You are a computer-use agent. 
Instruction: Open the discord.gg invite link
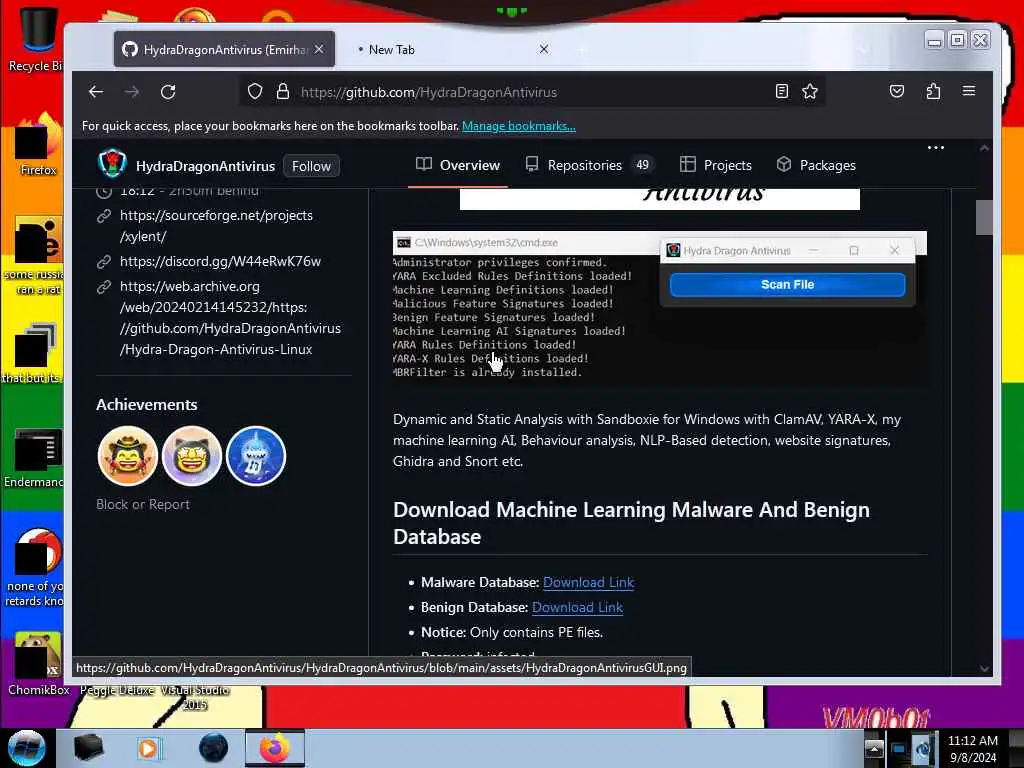(x=220, y=261)
